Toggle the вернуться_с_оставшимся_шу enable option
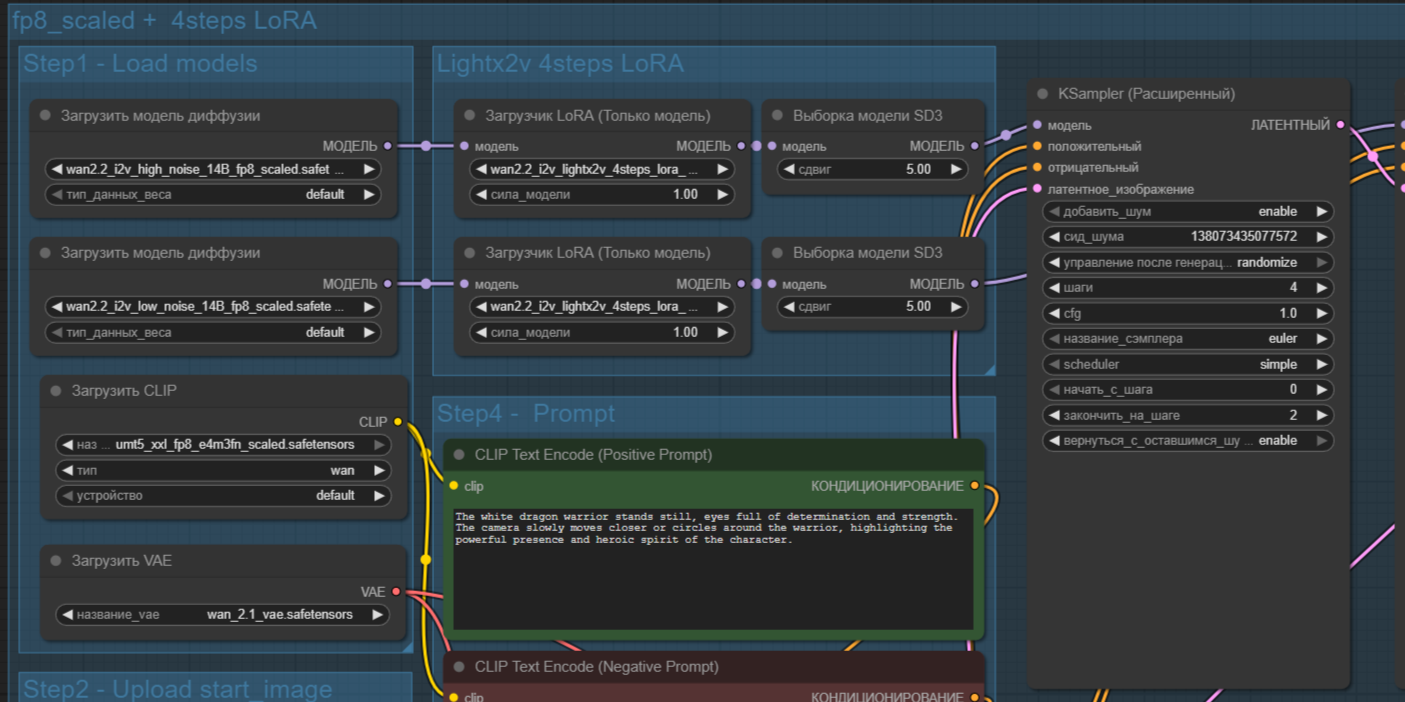1405x702 pixels. pyautogui.click(x=1187, y=441)
